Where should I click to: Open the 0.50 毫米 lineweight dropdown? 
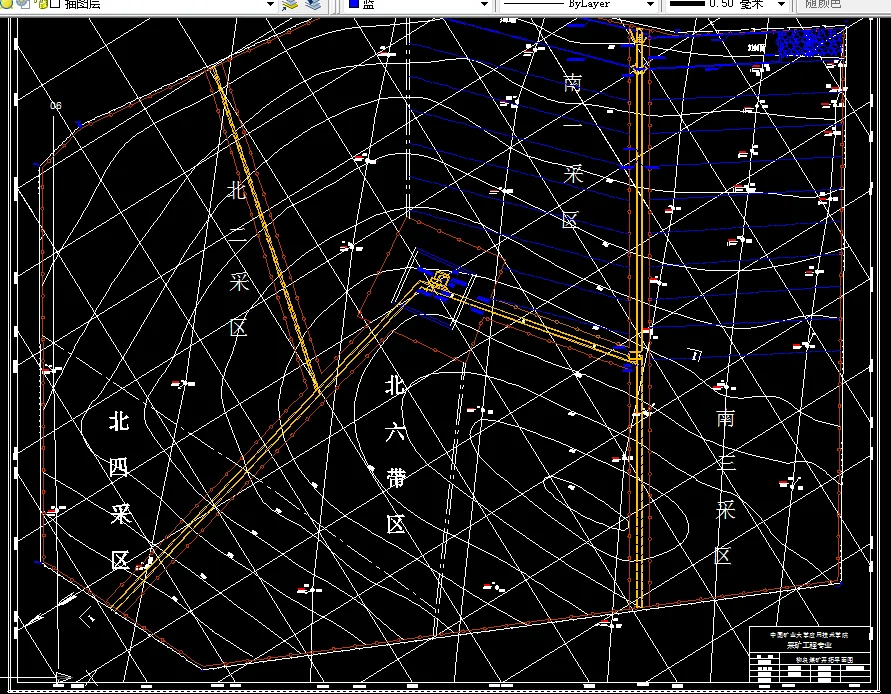(726, 5)
